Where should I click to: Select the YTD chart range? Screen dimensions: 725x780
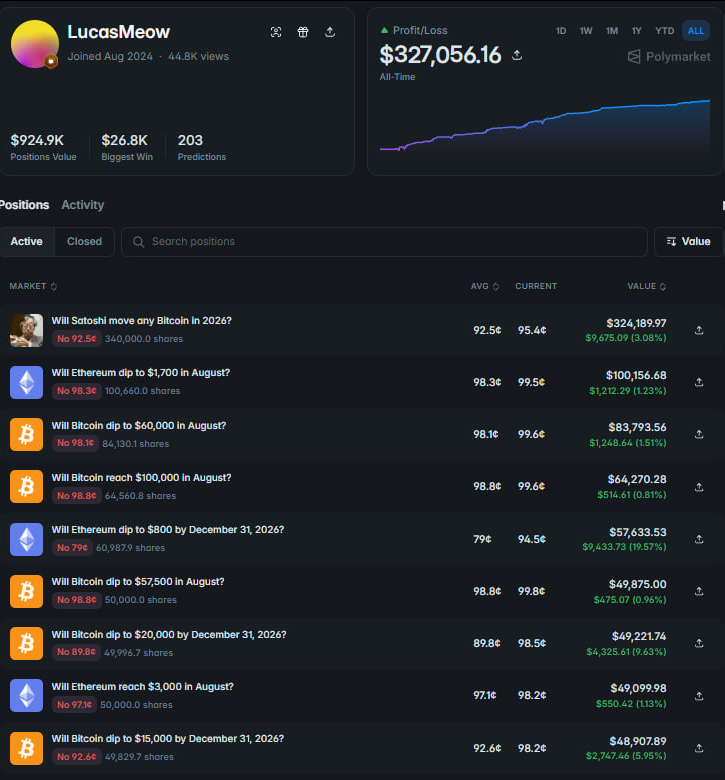tap(664, 31)
